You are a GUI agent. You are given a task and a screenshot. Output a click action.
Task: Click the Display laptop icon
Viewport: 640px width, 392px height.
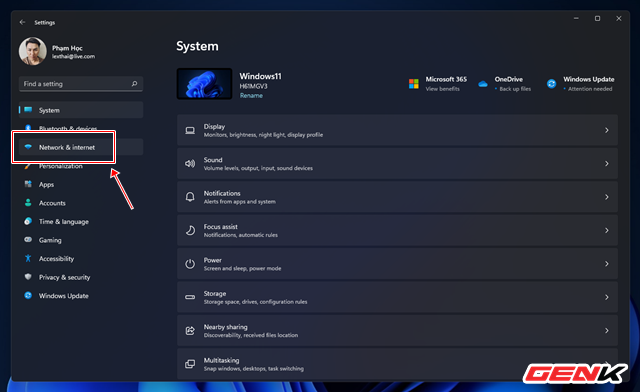click(x=190, y=130)
